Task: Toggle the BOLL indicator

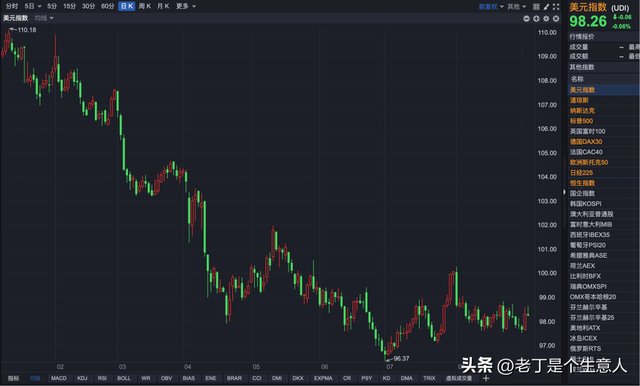Action: [124, 378]
